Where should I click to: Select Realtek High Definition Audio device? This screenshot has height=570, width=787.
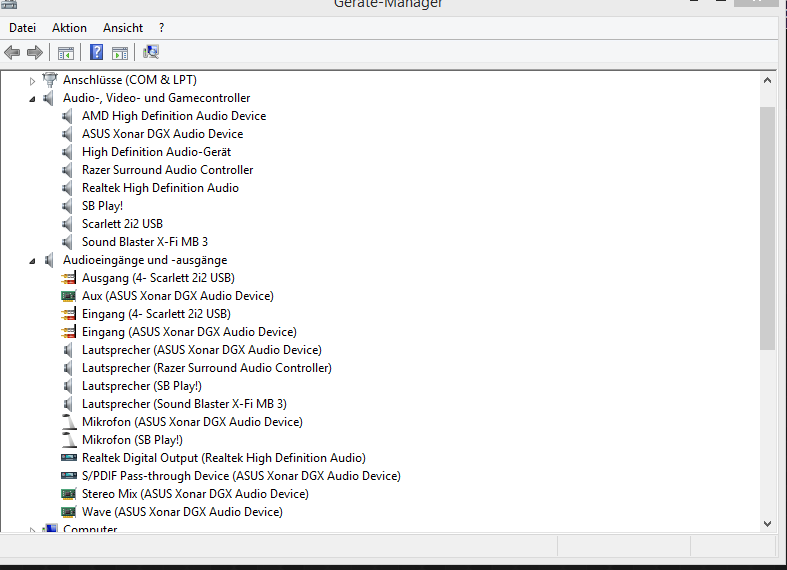coord(160,188)
